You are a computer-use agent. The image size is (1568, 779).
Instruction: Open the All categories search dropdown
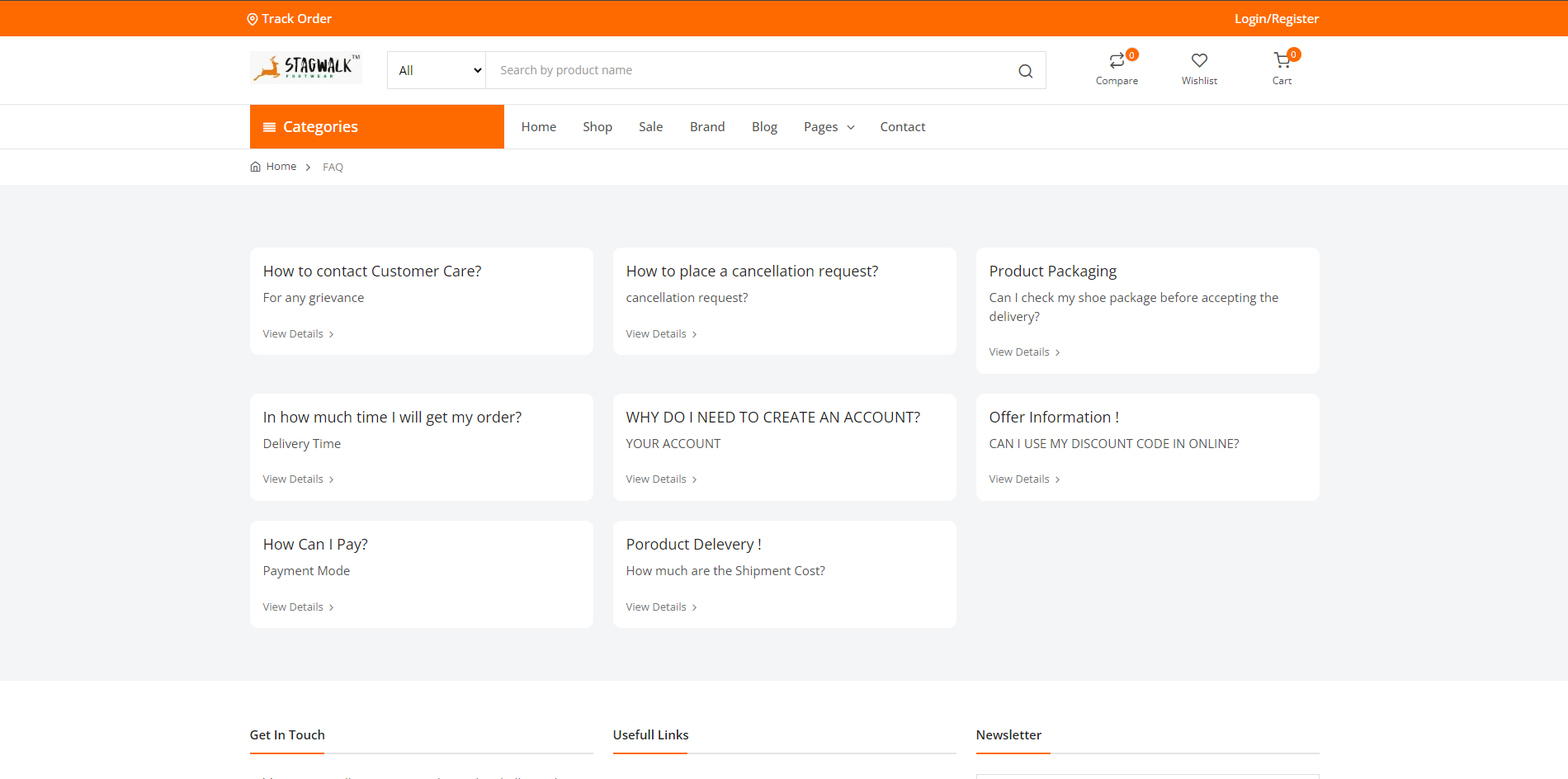437,70
